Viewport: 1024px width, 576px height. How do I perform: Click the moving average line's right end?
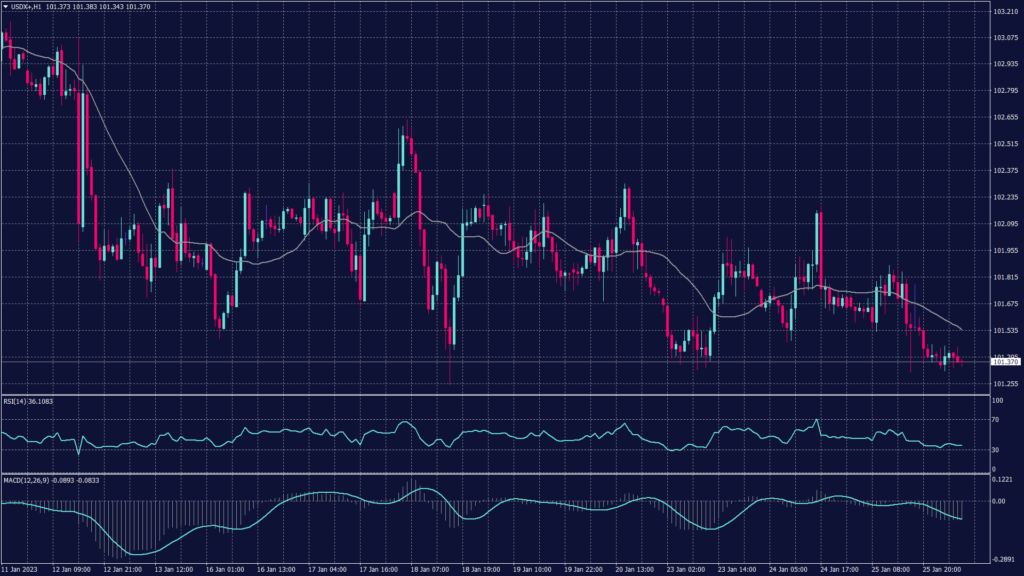(961, 329)
